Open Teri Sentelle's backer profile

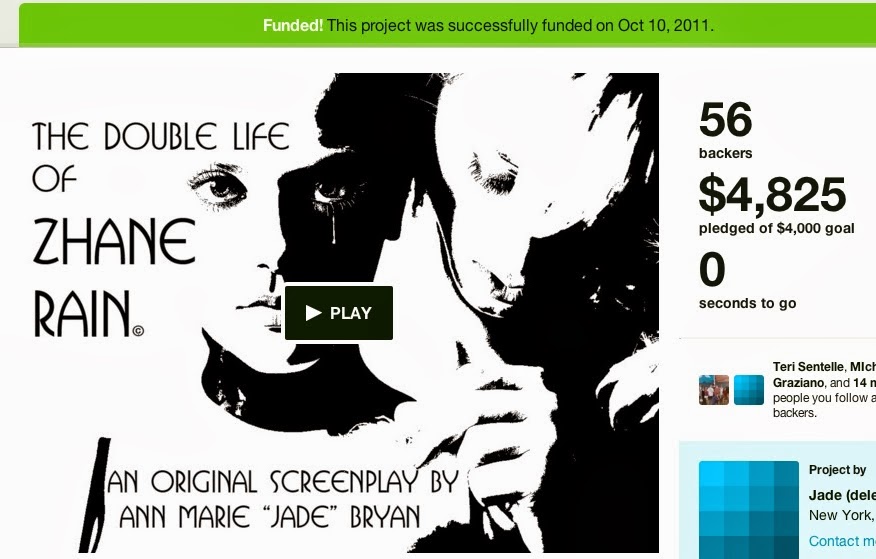click(x=808, y=367)
